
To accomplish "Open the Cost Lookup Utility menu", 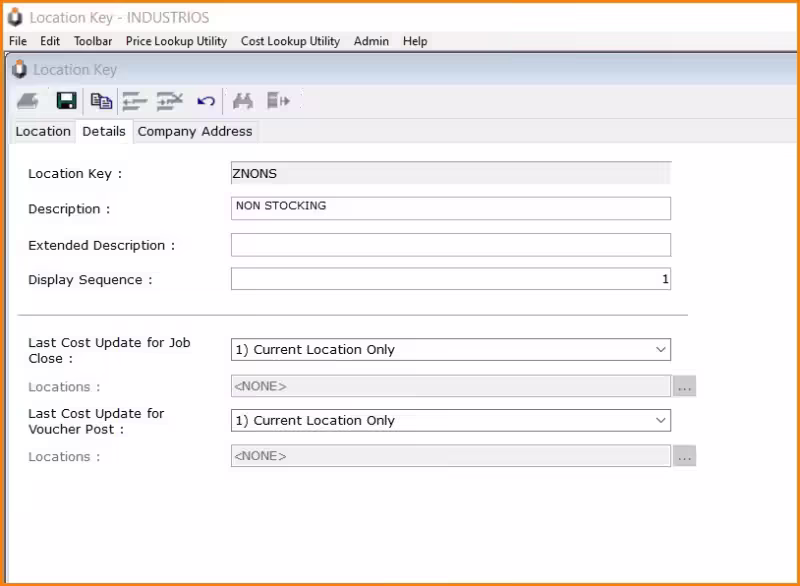I will coord(290,41).
